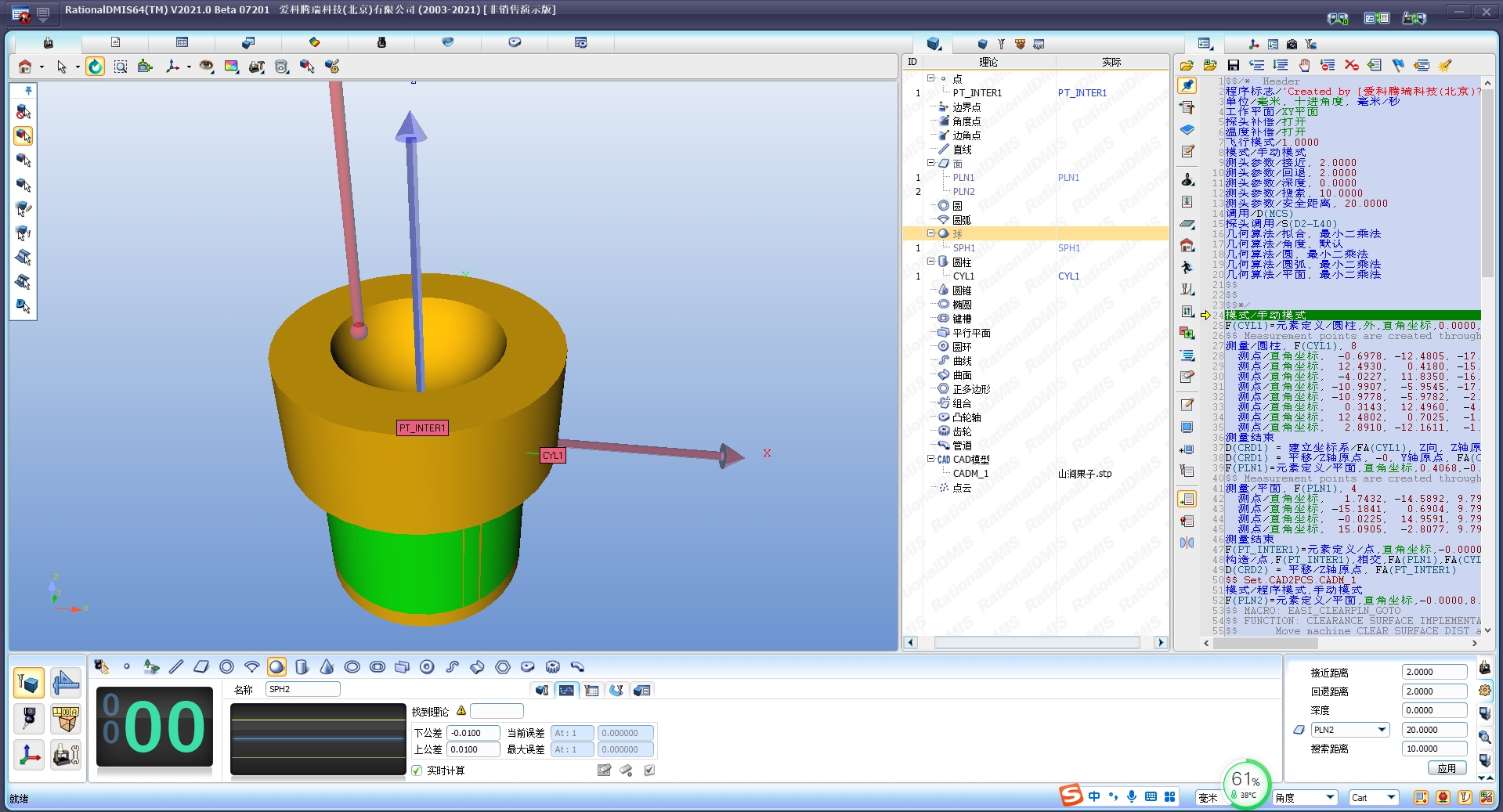1503x812 pixels.
Task: Click the 名称 input field containing SPH2
Action: click(302, 689)
